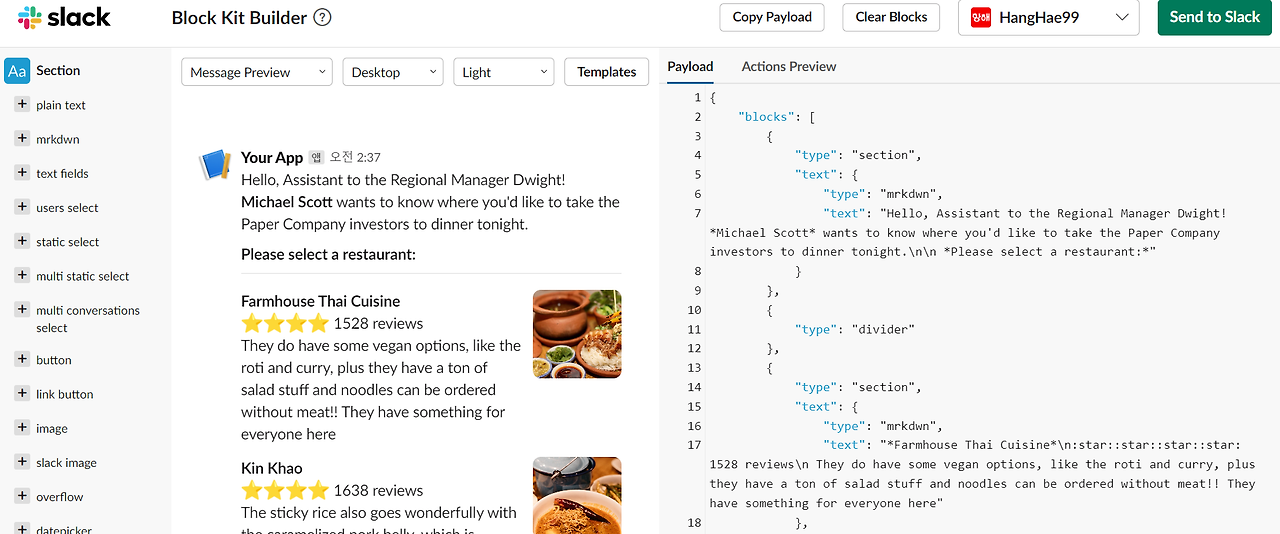Switch to the Payload tab
This screenshot has height=534, width=1280.
(x=690, y=66)
